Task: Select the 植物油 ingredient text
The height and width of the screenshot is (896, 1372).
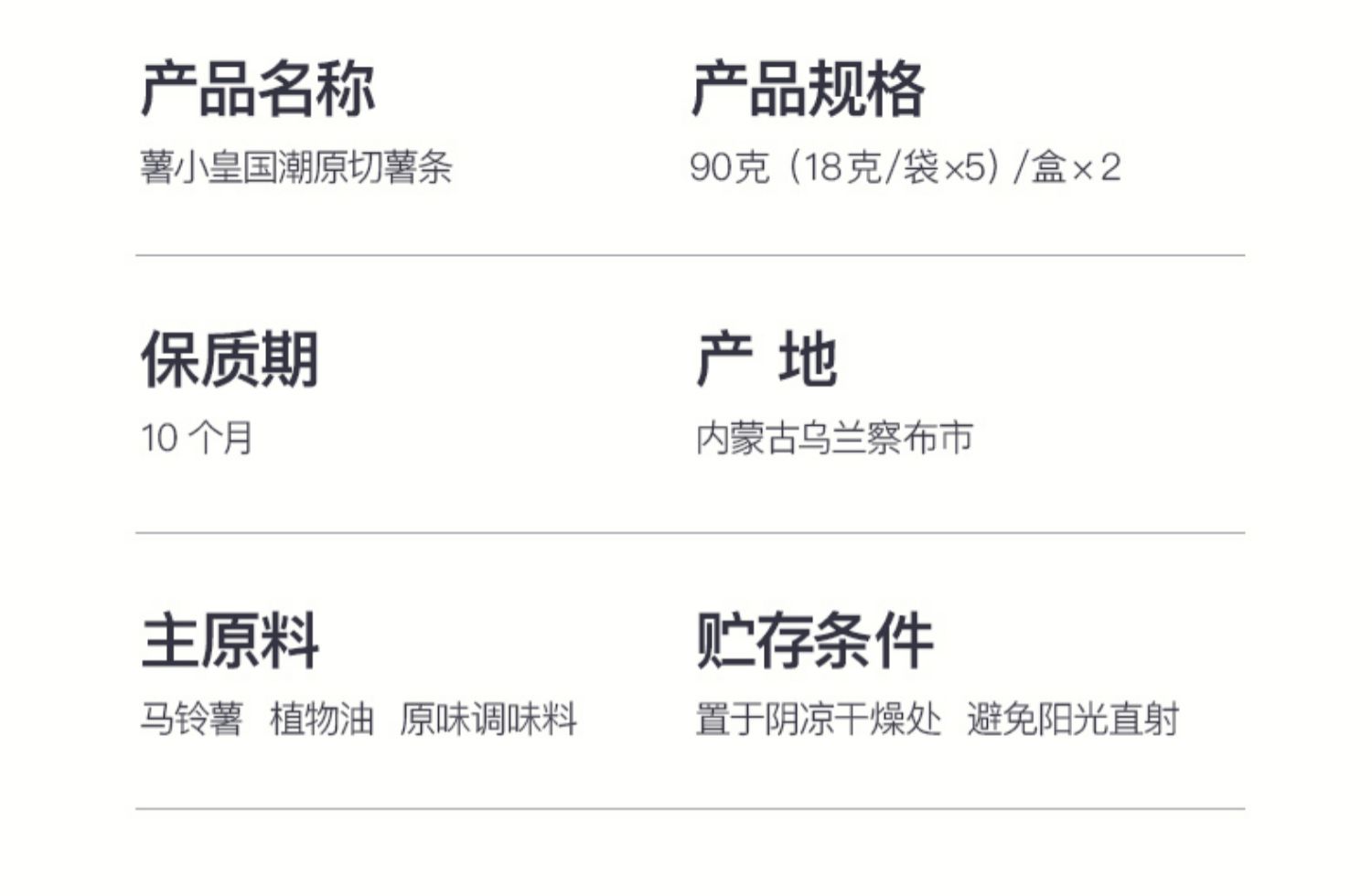Action: pos(322,719)
